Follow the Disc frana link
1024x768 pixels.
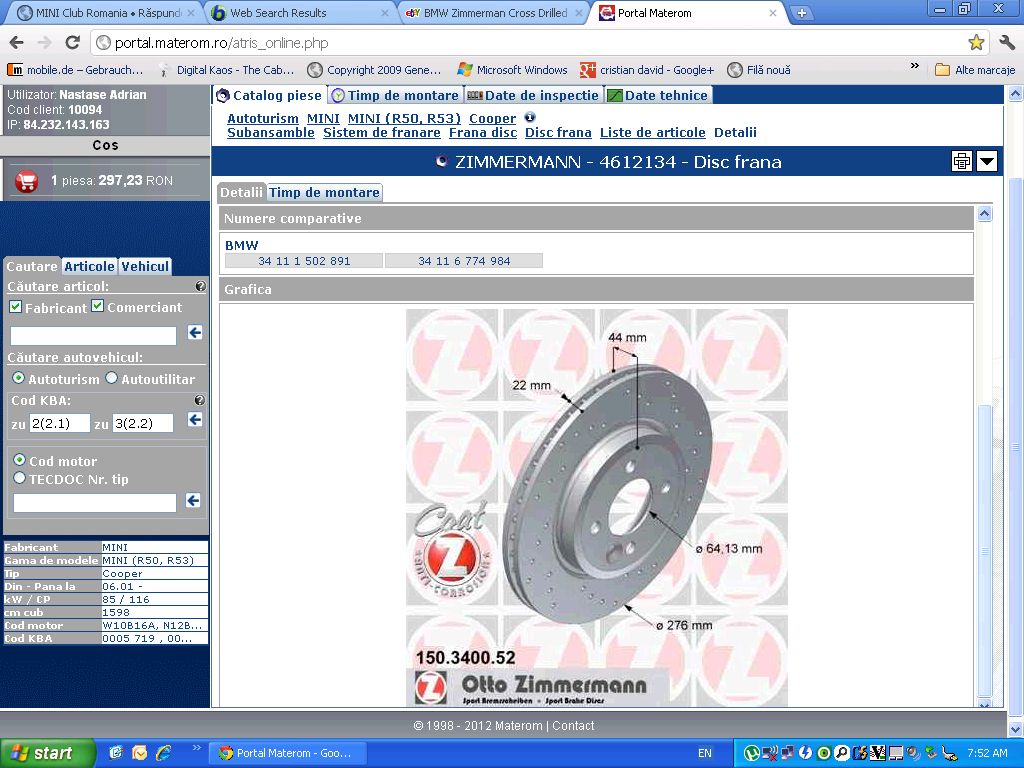coord(558,133)
